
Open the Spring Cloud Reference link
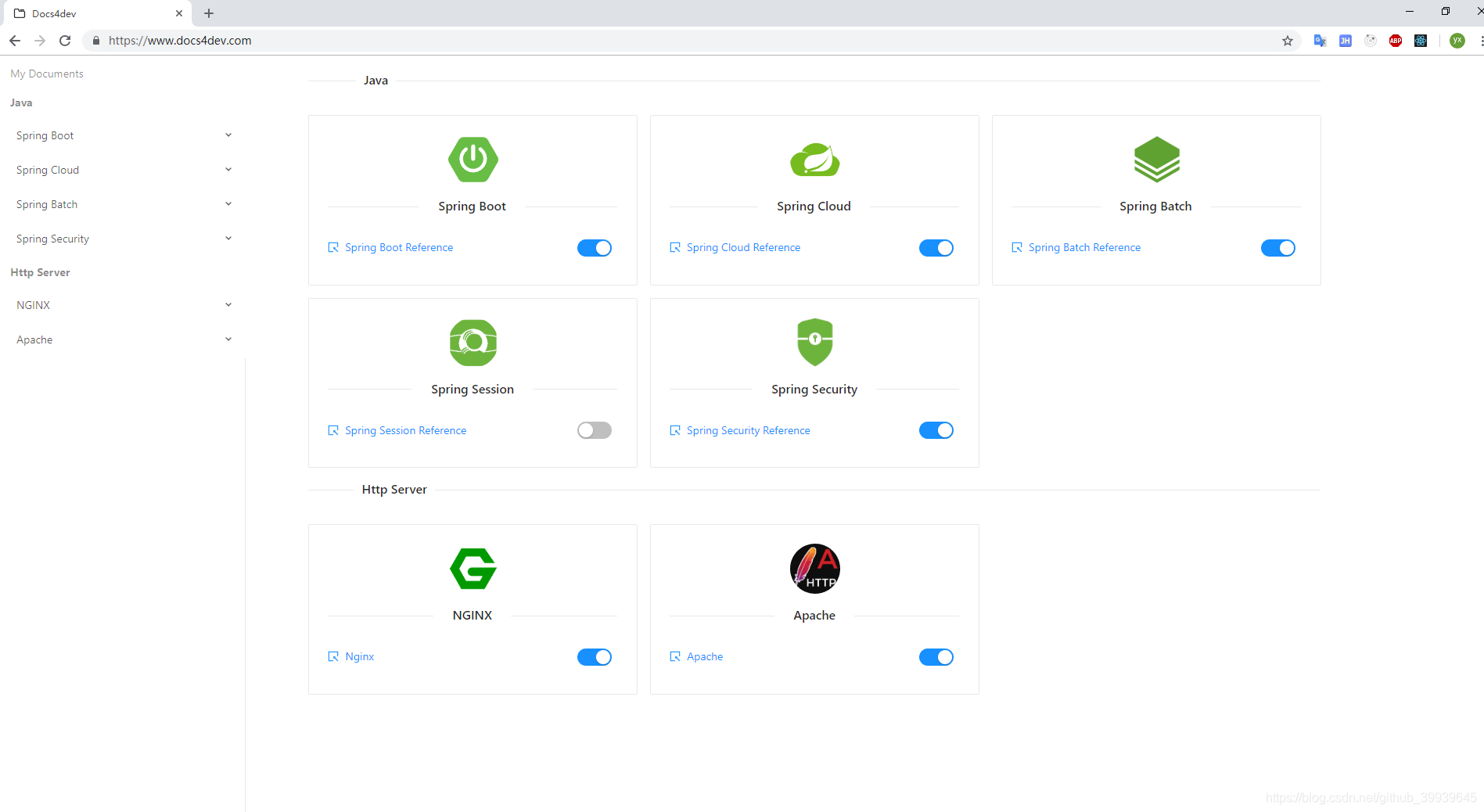click(743, 247)
